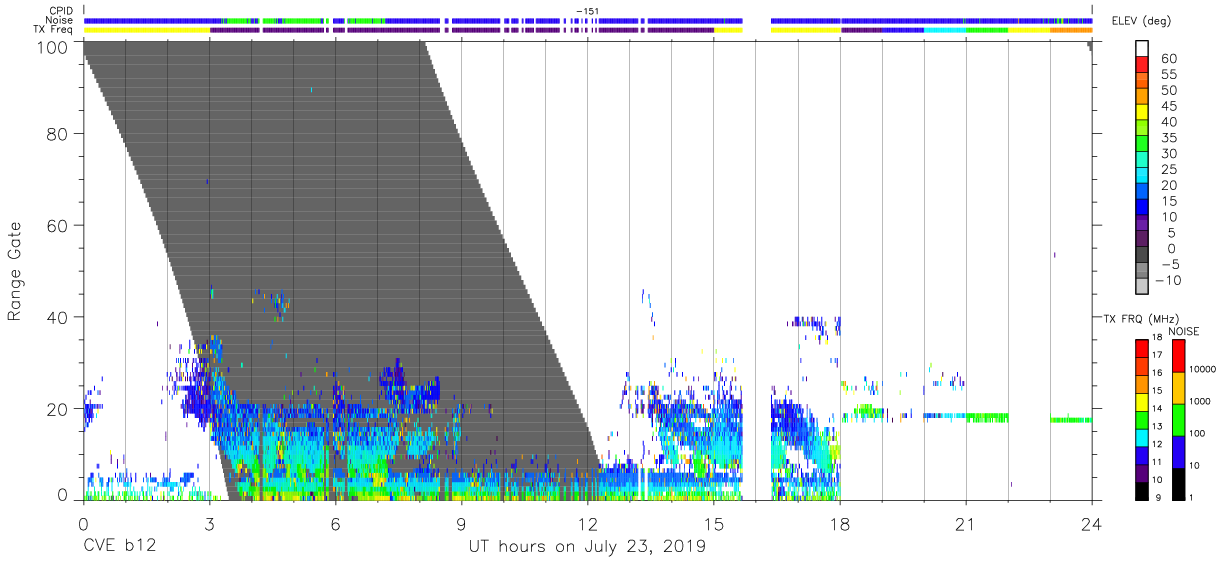The height and width of the screenshot is (567, 1228).
Task: Click the orange 1000–10000 noise swatch
Action: pos(1177,386)
